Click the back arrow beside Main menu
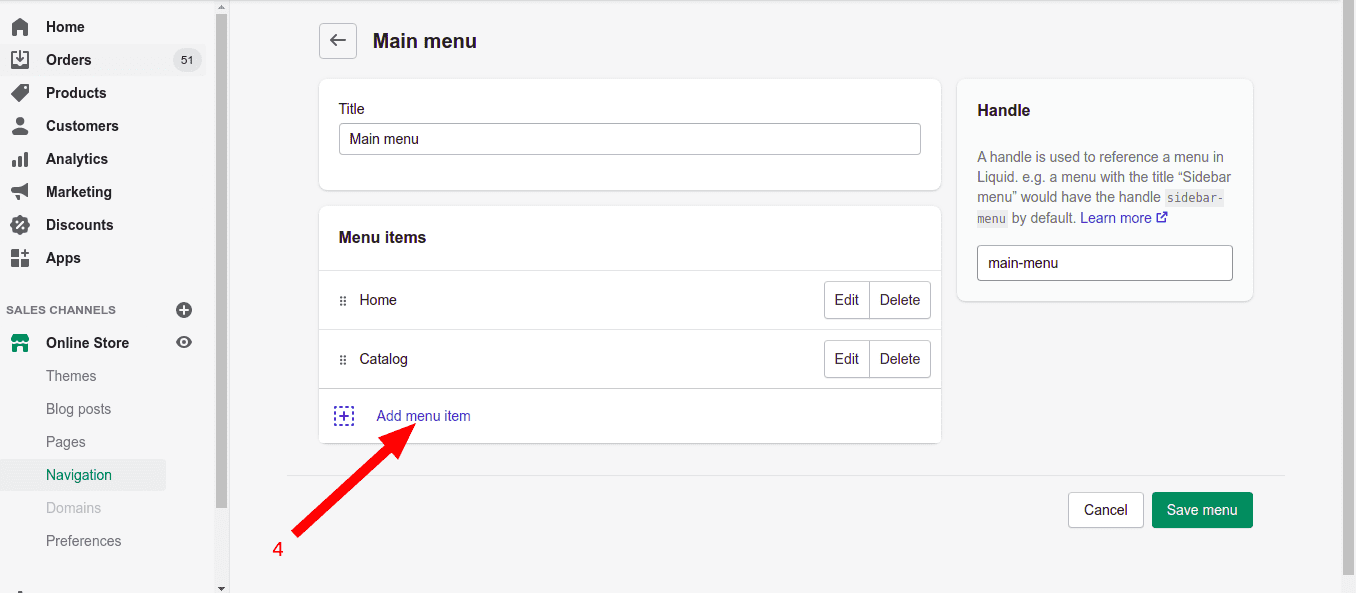This screenshot has height=593, width=1356. (338, 41)
